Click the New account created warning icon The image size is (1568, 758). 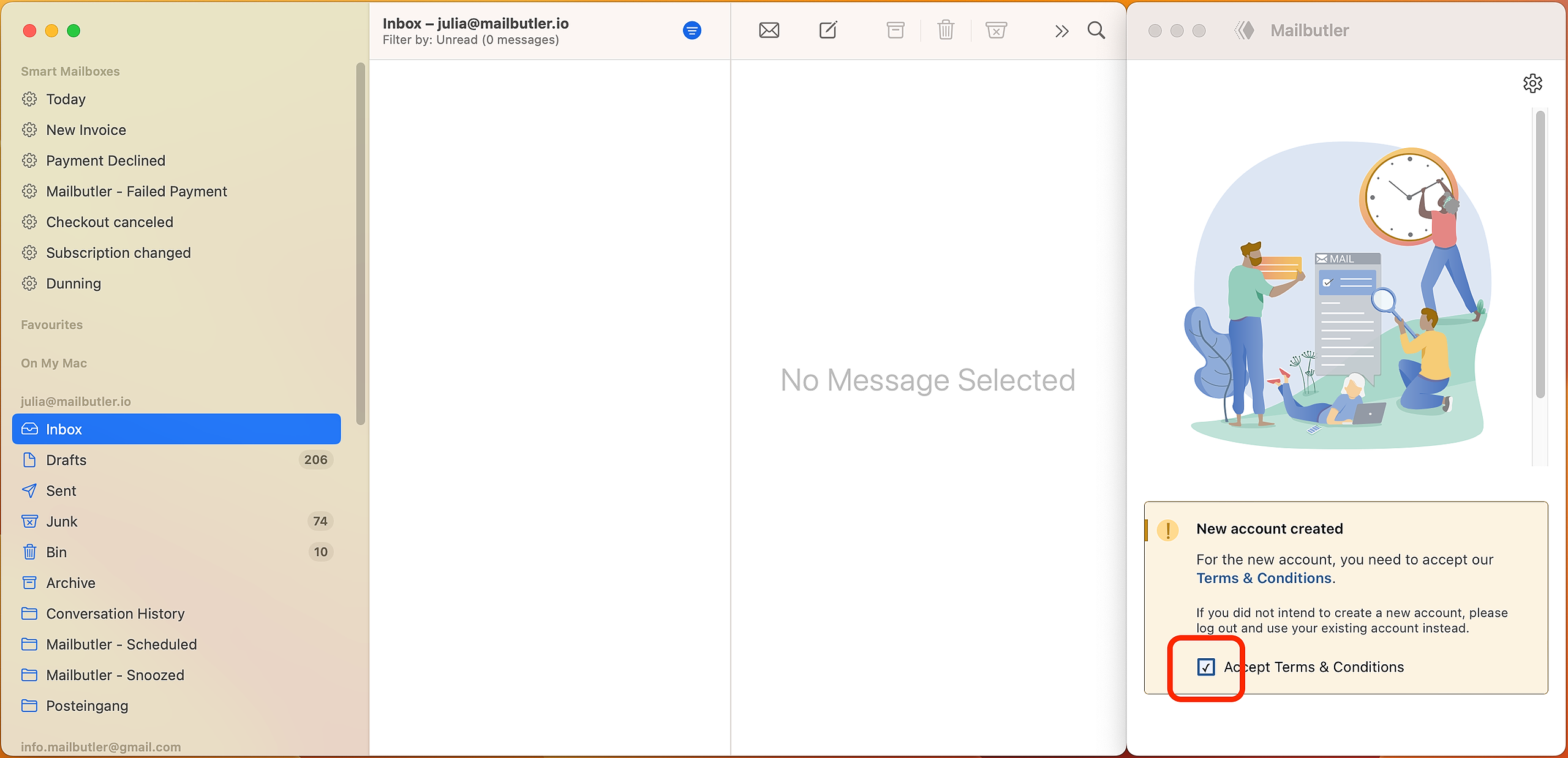coord(1167,530)
